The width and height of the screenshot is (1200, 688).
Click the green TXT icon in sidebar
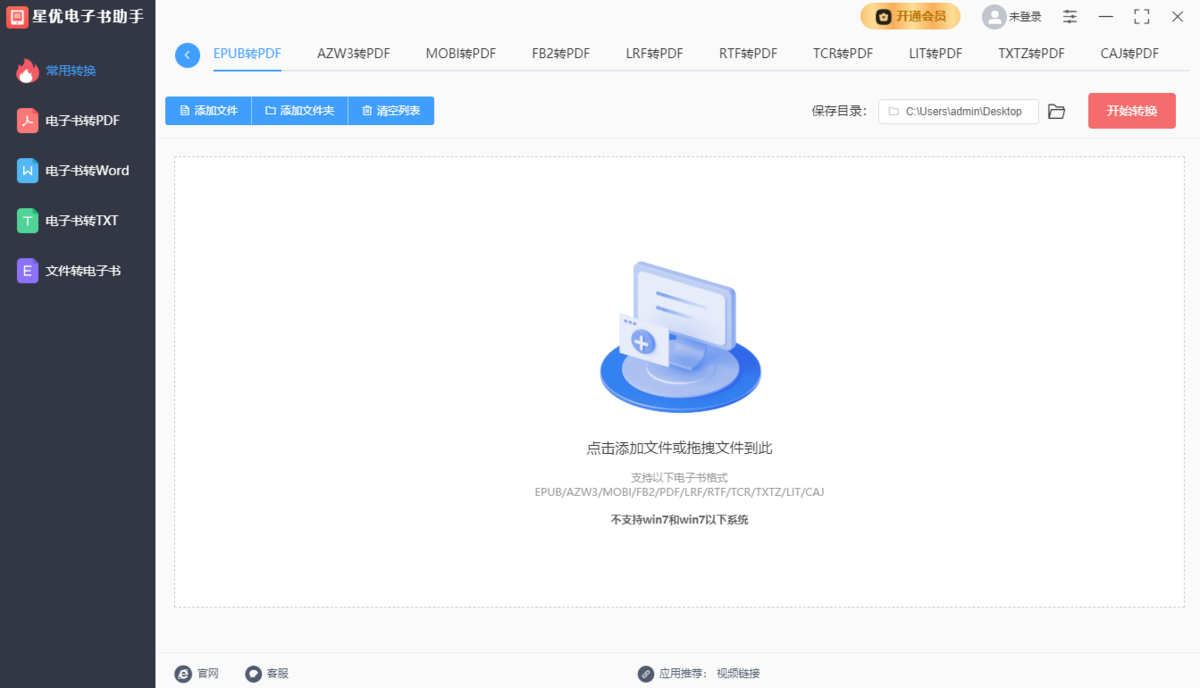[28, 220]
